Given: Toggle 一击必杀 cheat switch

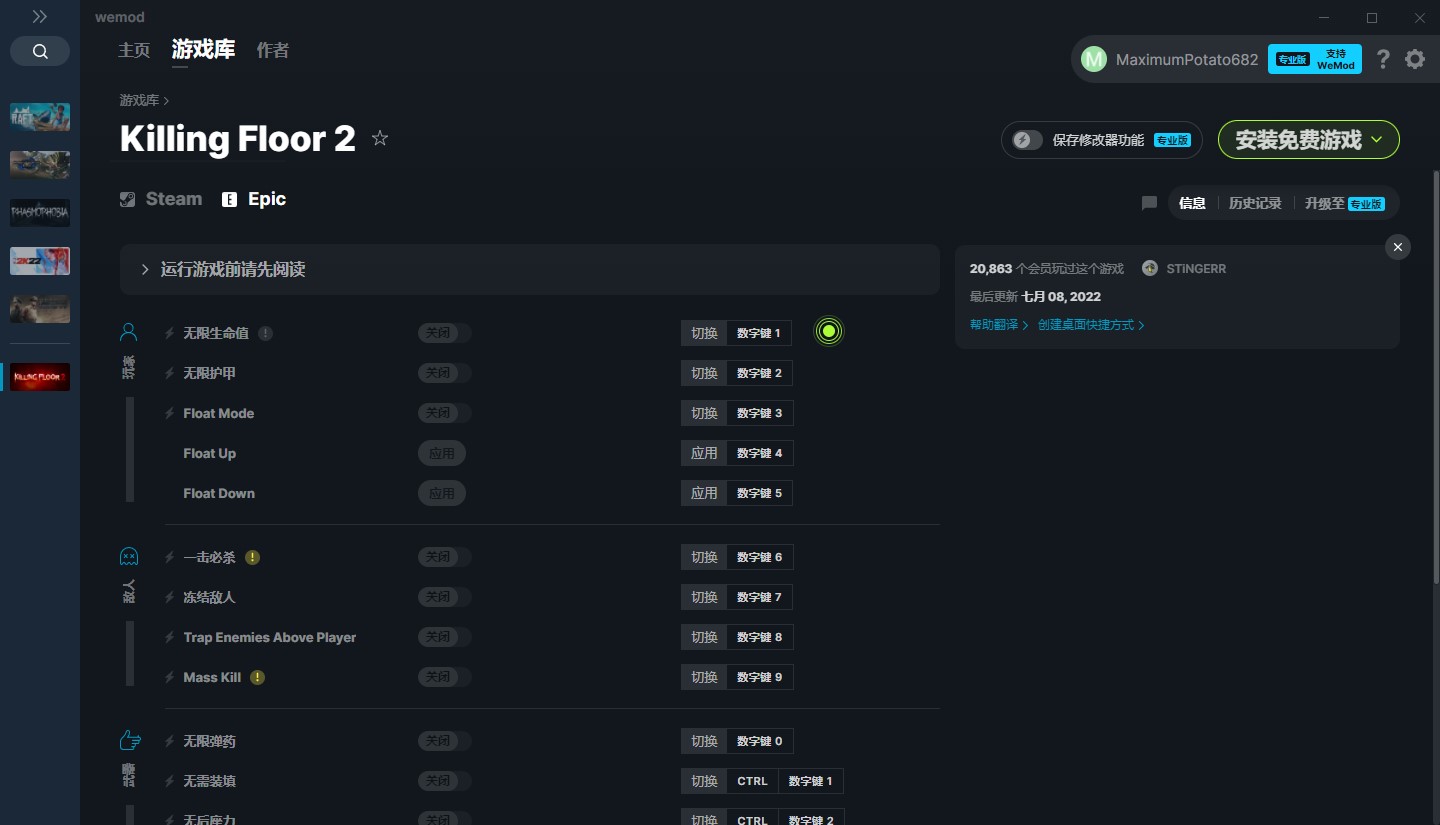Looking at the screenshot, I should click(x=445, y=557).
